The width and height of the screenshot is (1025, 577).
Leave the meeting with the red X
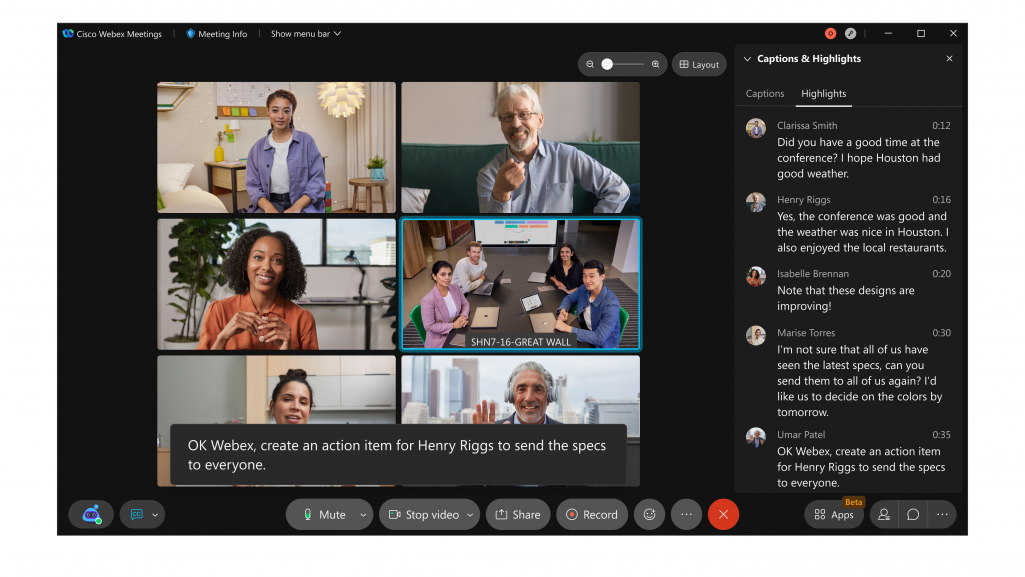[x=723, y=514]
